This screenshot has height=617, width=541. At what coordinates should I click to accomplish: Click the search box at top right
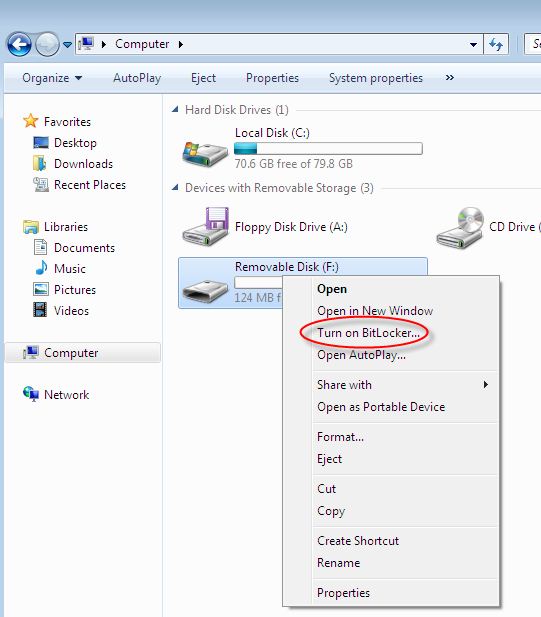tap(533, 44)
